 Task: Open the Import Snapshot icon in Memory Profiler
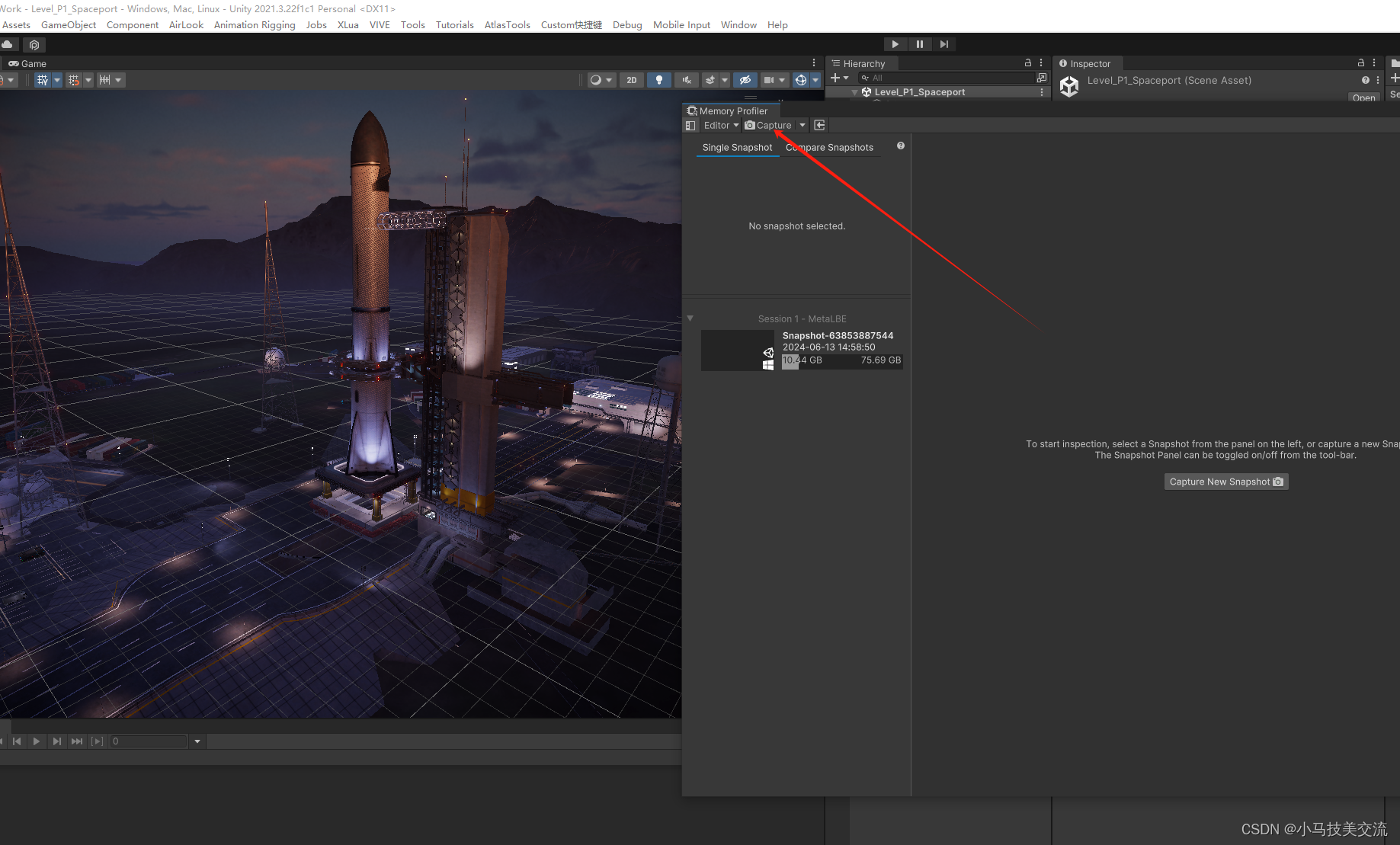point(819,125)
